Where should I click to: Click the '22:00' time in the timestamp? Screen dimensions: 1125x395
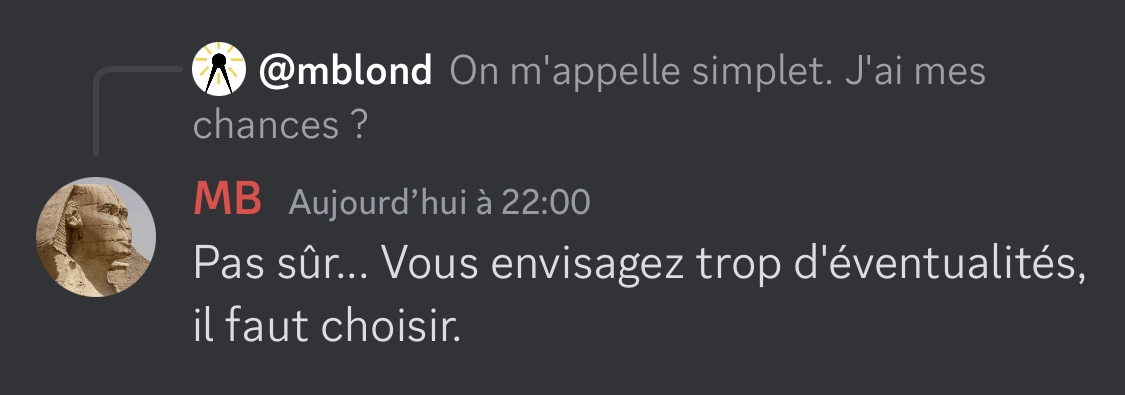click(545, 202)
